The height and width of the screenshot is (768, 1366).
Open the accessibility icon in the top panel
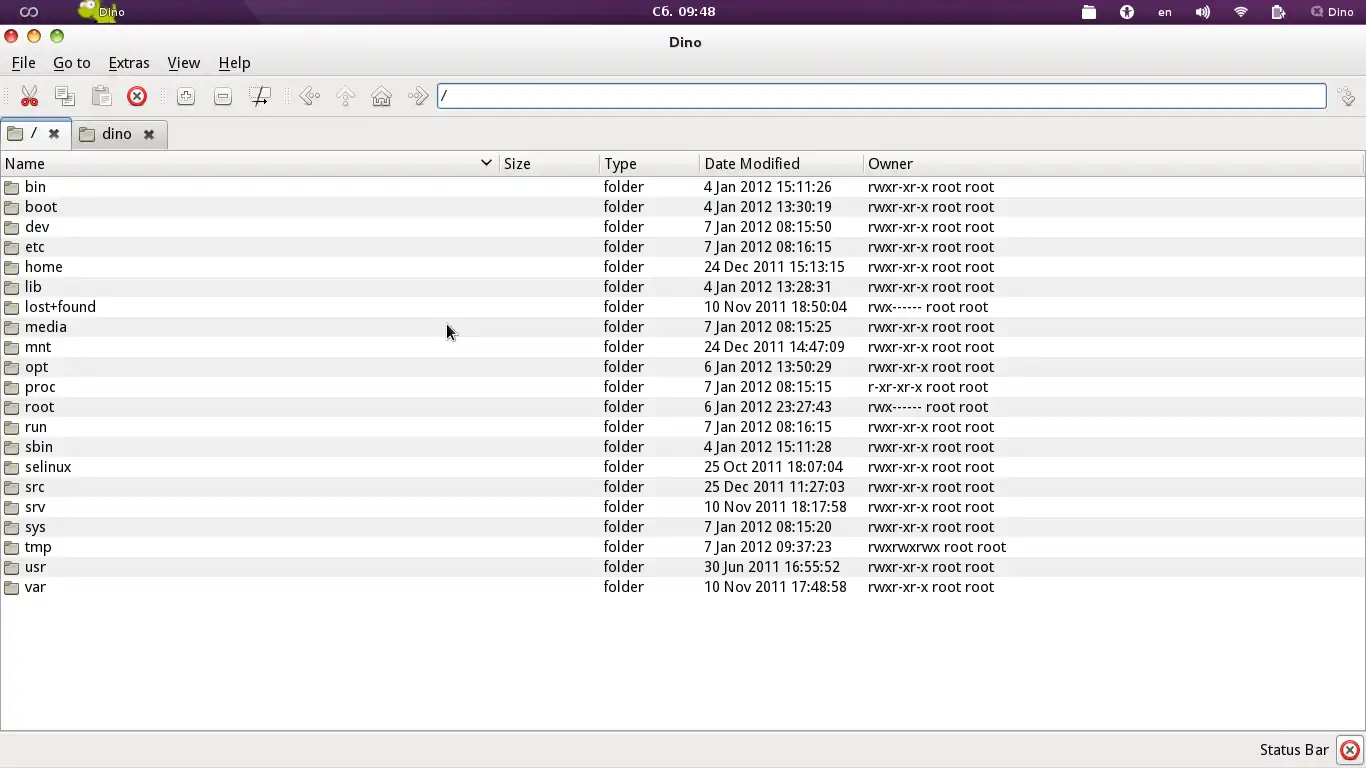click(1127, 12)
